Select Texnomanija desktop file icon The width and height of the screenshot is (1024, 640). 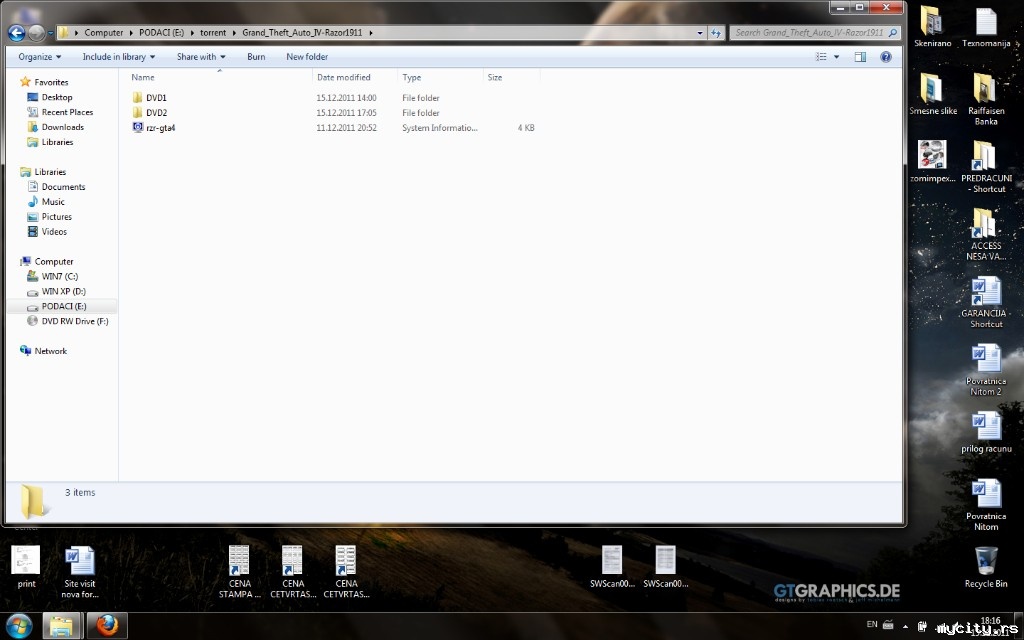986,27
